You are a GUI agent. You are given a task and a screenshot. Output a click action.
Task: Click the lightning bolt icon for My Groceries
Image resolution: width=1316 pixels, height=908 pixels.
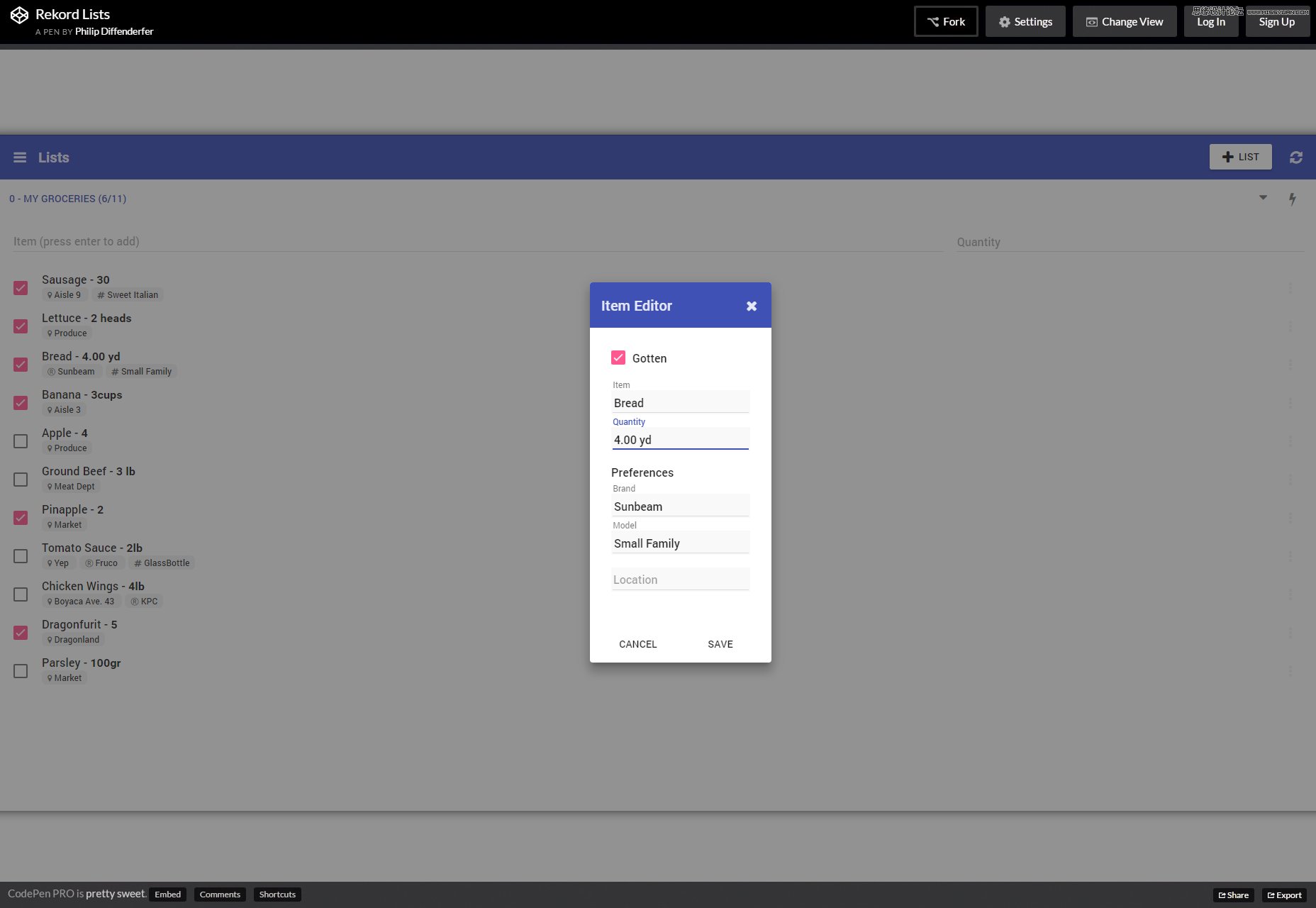1292,199
